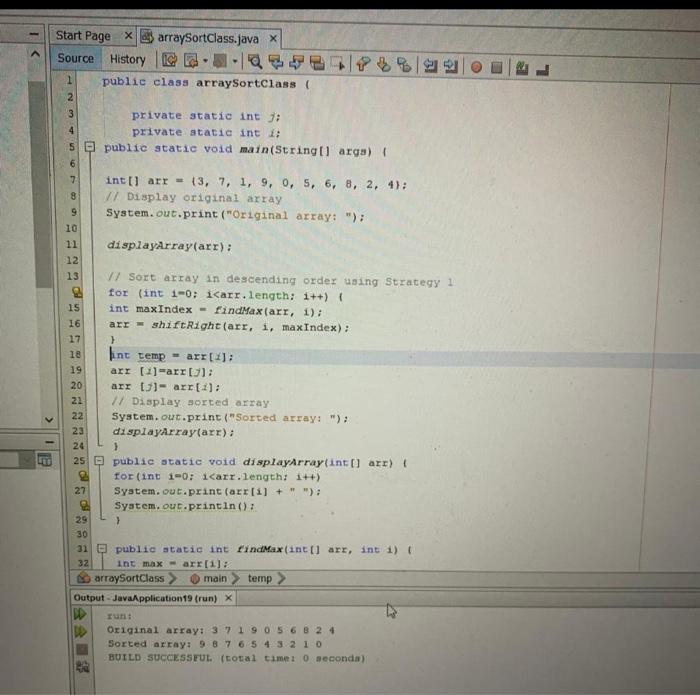This screenshot has height=695, width=700.
Task: Comment selected lines icon
Action: [522, 68]
